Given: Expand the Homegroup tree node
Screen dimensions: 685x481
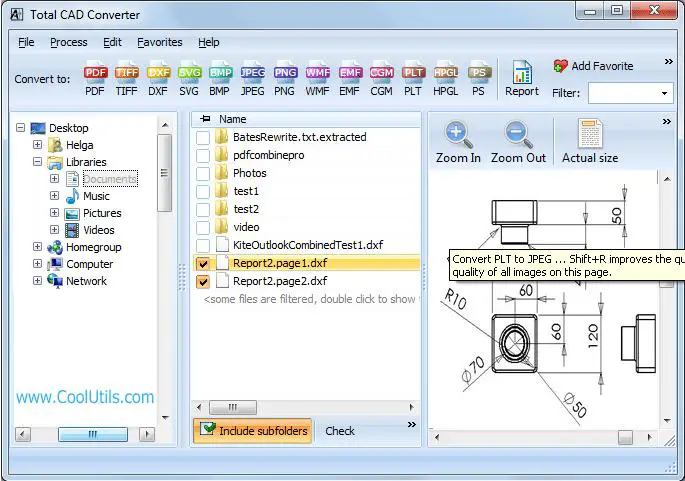Looking at the screenshot, I should pyautogui.click(x=38, y=247).
